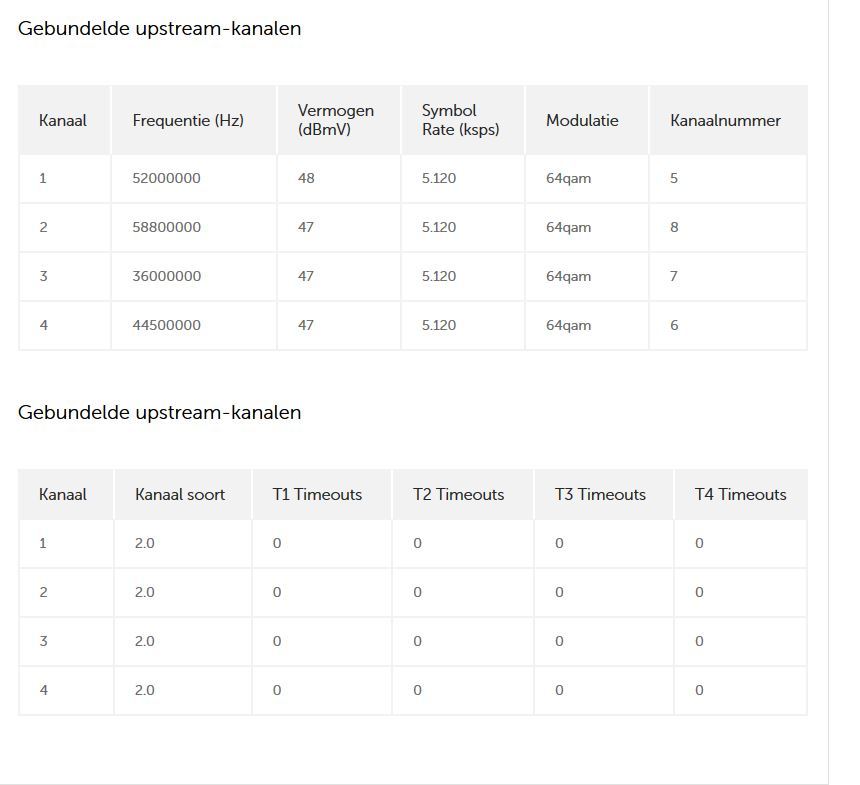
Task: Select the frequency value 52000000
Action: (x=166, y=178)
